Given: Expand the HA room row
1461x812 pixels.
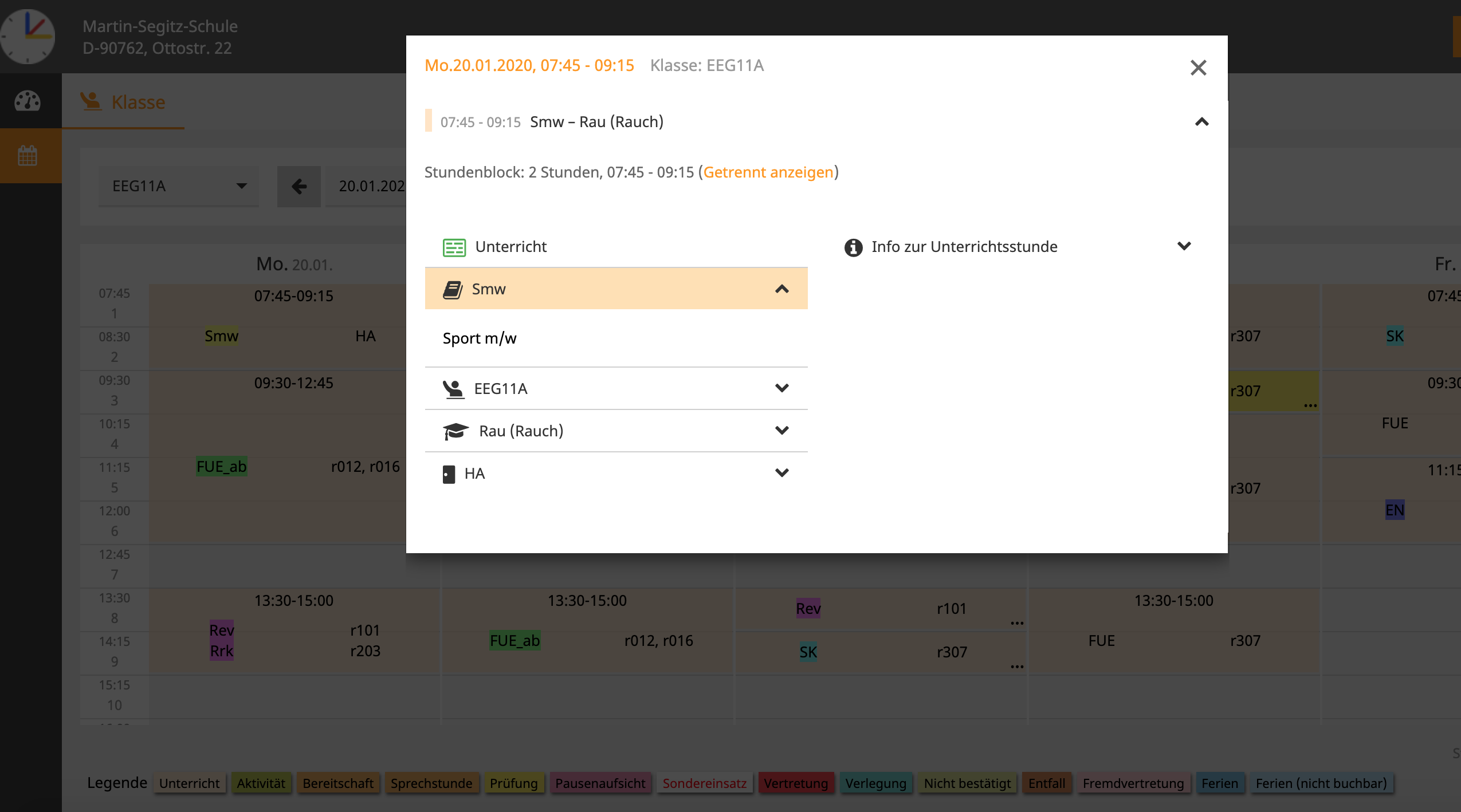Looking at the screenshot, I should pyautogui.click(x=781, y=473).
